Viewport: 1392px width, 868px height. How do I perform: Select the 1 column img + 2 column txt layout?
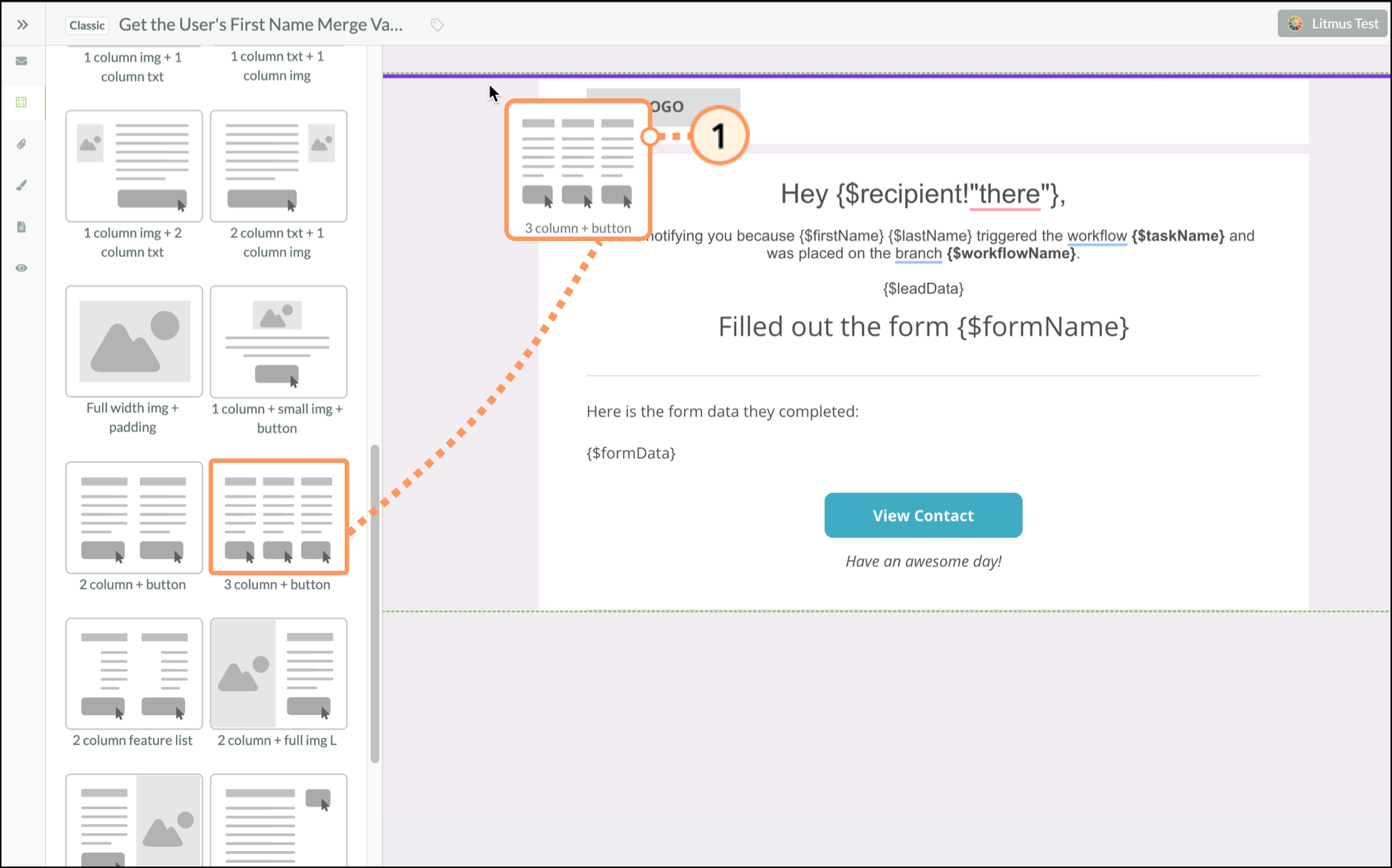tap(134, 166)
